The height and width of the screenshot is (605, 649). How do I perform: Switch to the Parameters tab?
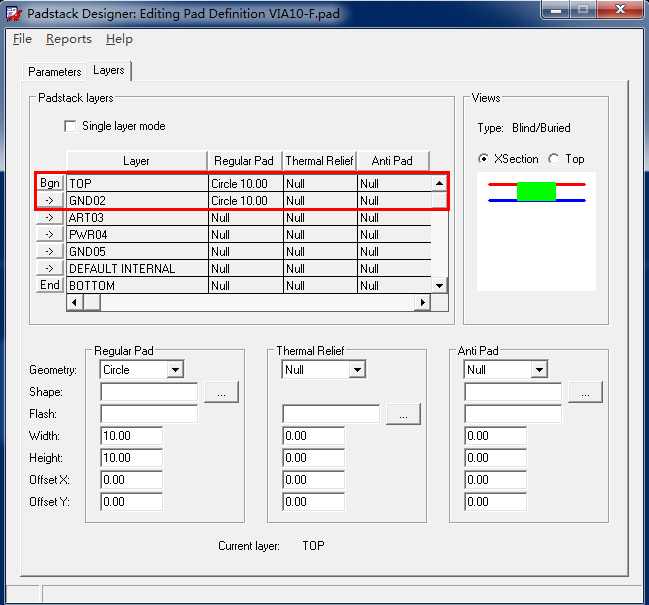click(55, 72)
